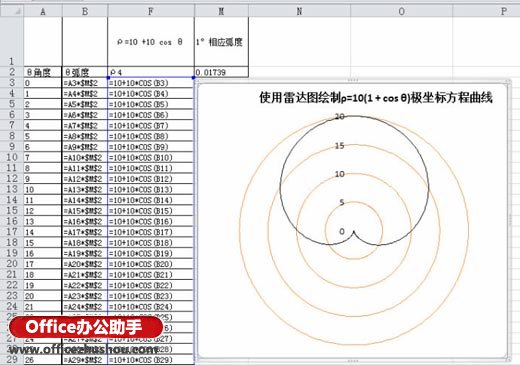Click formula cell =A19*$M$2
This screenshot has width=520, height=365.
tap(85, 253)
